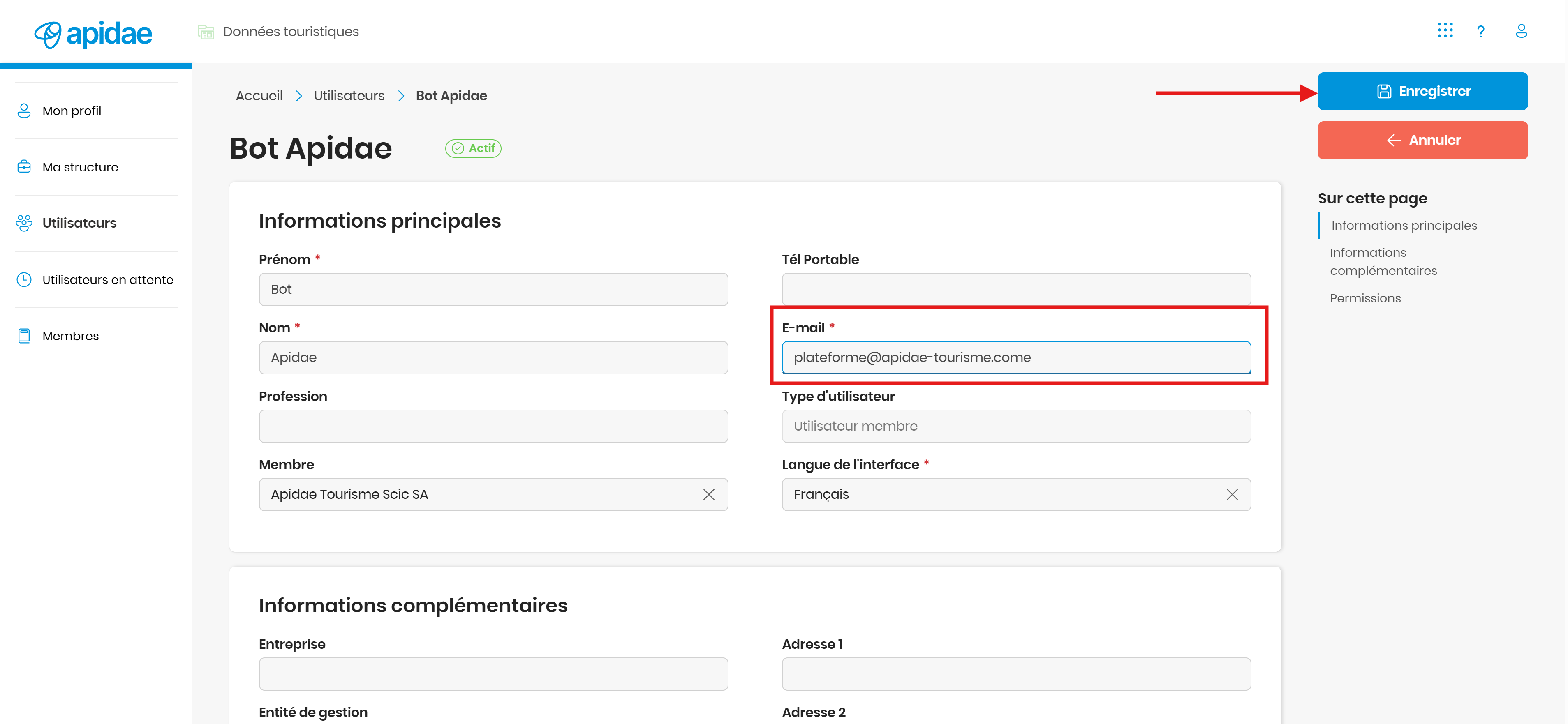Clear the Membre field selection

click(x=708, y=495)
